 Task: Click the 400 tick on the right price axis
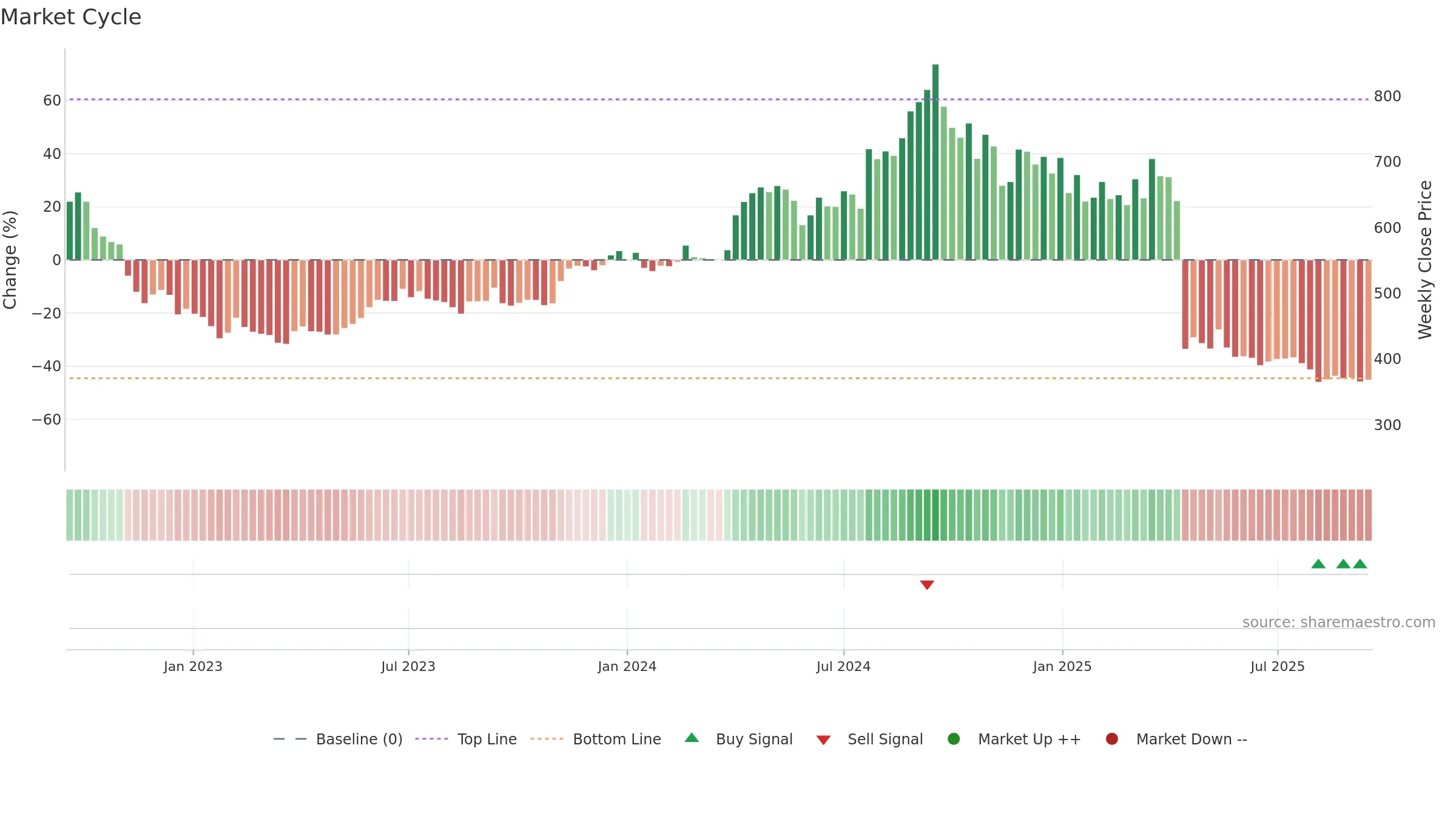(x=1387, y=359)
